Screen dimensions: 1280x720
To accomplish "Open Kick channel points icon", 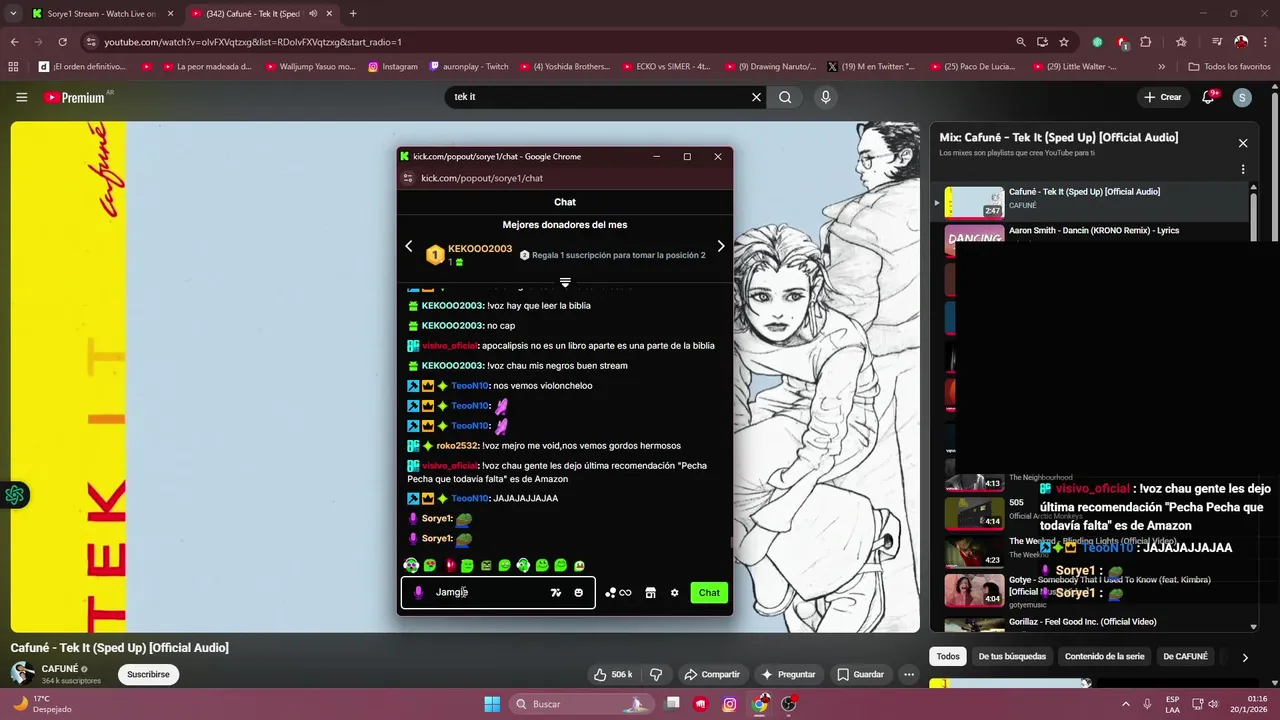I will click(617, 593).
